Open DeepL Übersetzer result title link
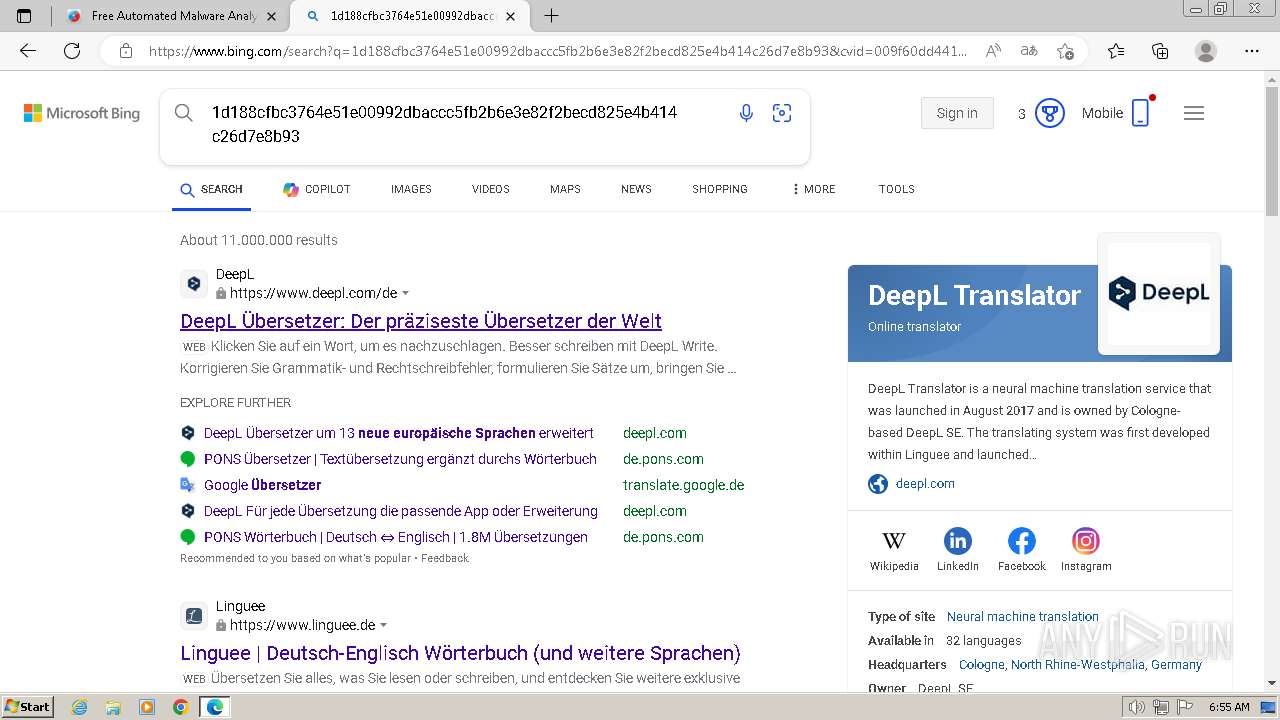The width and height of the screenshot is (1280, 720). (421, 321)
